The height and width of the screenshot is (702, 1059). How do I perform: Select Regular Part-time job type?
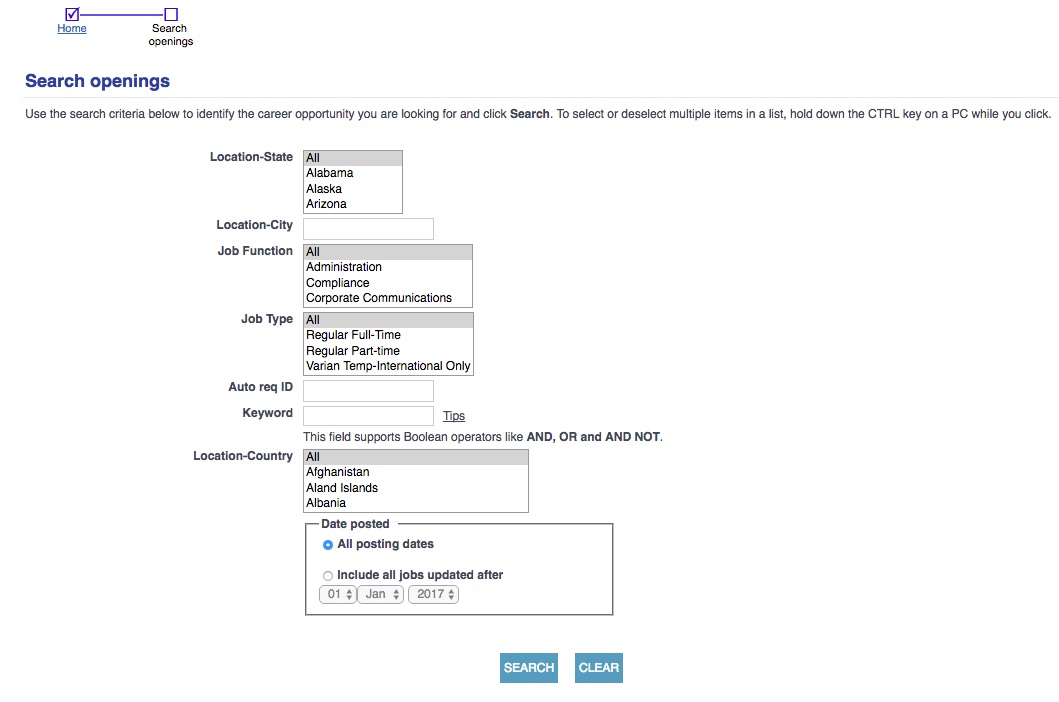[388, 351]
